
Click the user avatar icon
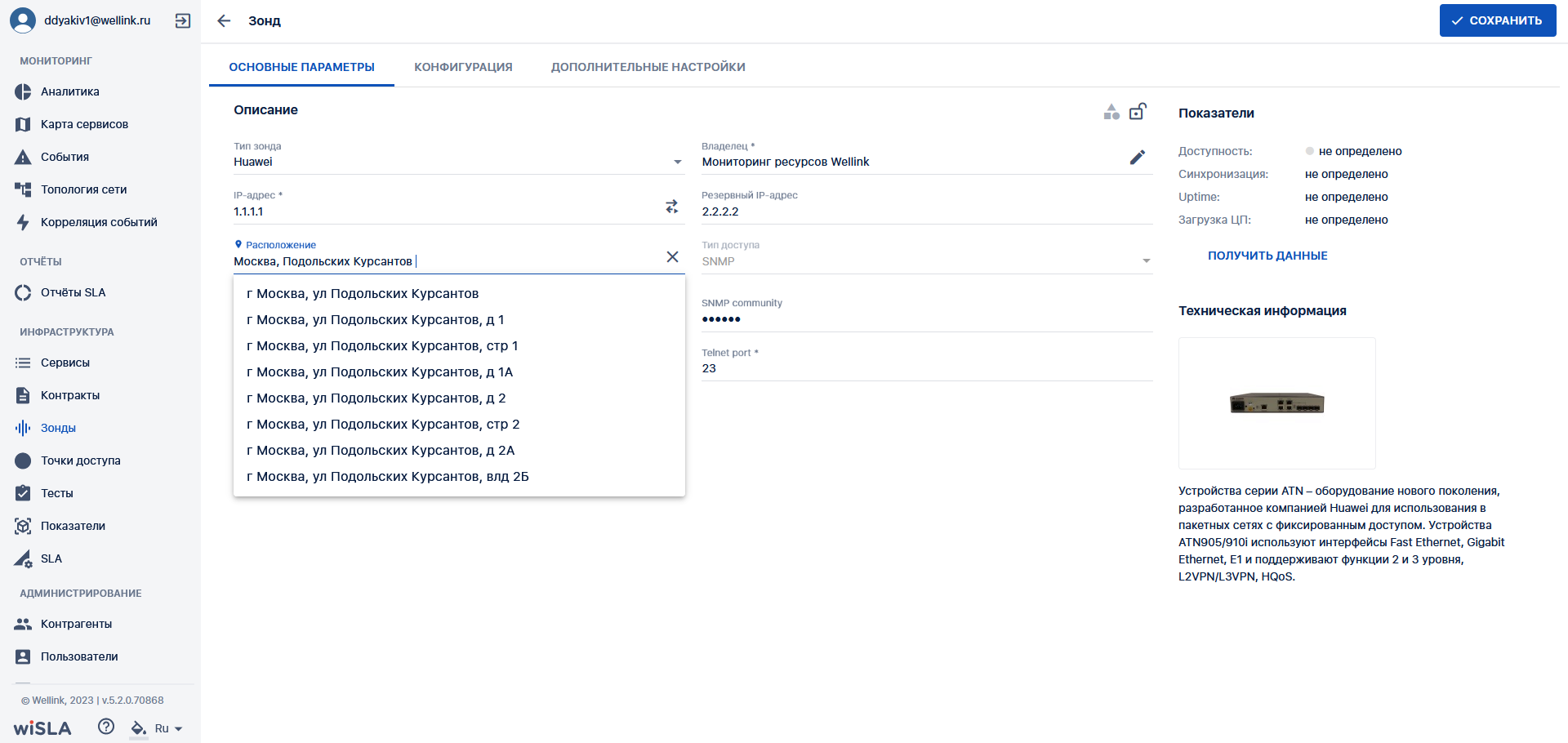(23, 20)
